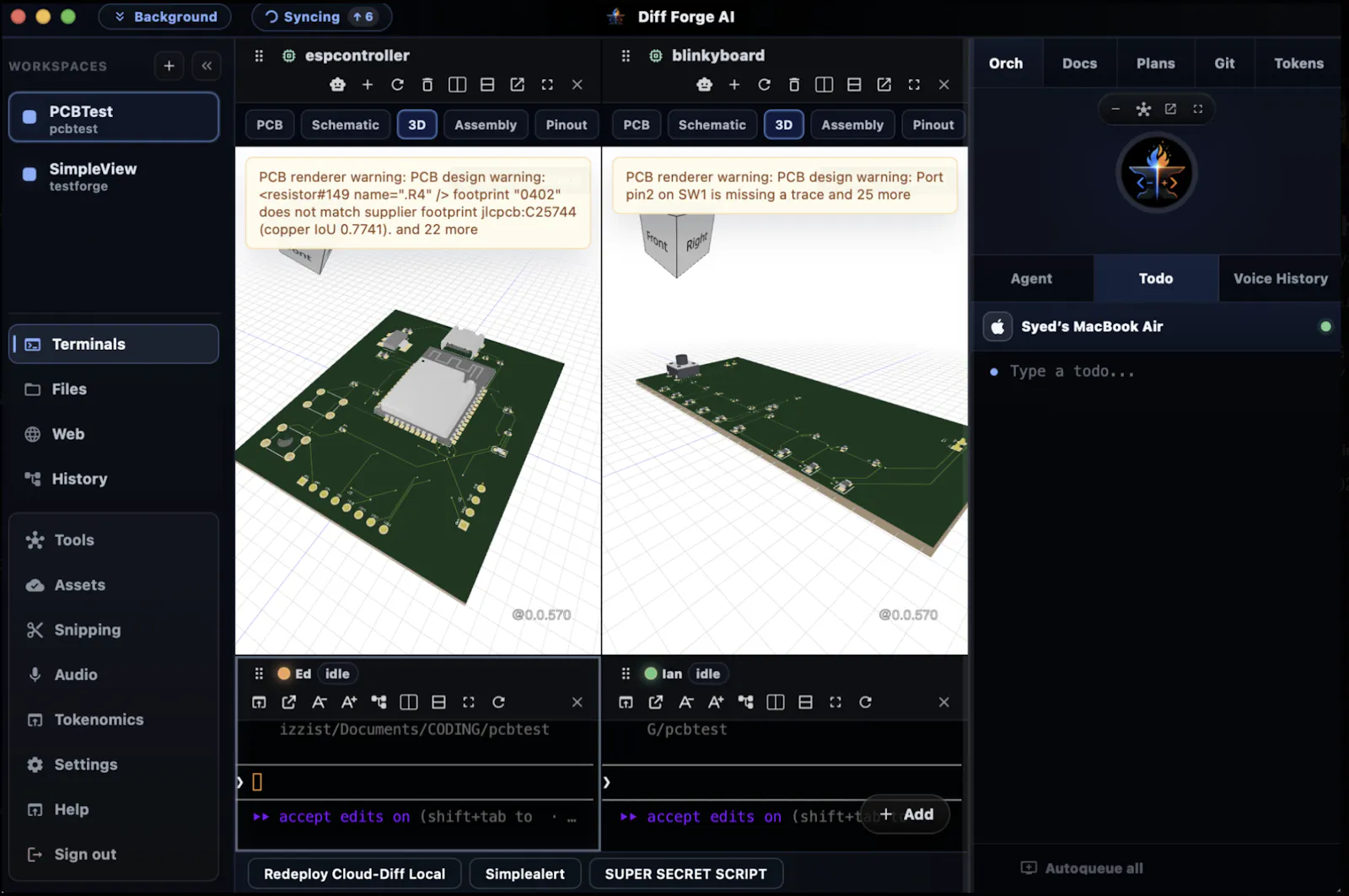
Task: Add a new workspace with plus button
Action: coord(169,66)
